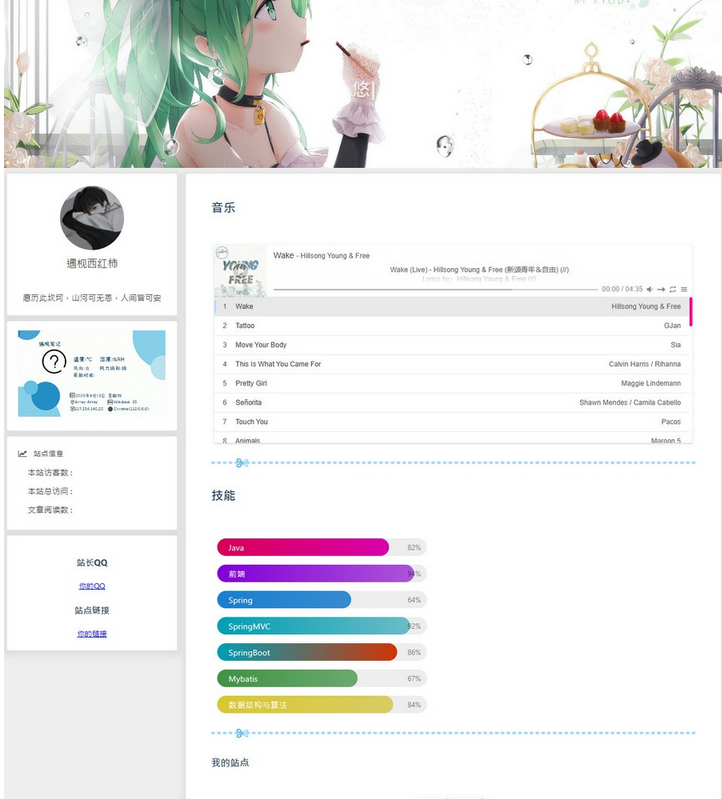The height and width of the screenshot is (799, 722).
Task: Click the question mark weather icon
Action: tap(54, 362)
